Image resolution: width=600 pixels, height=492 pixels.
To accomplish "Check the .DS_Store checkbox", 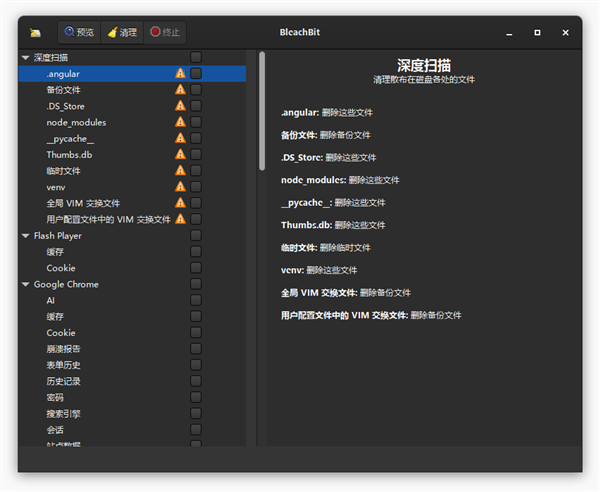I will [196, 106].
